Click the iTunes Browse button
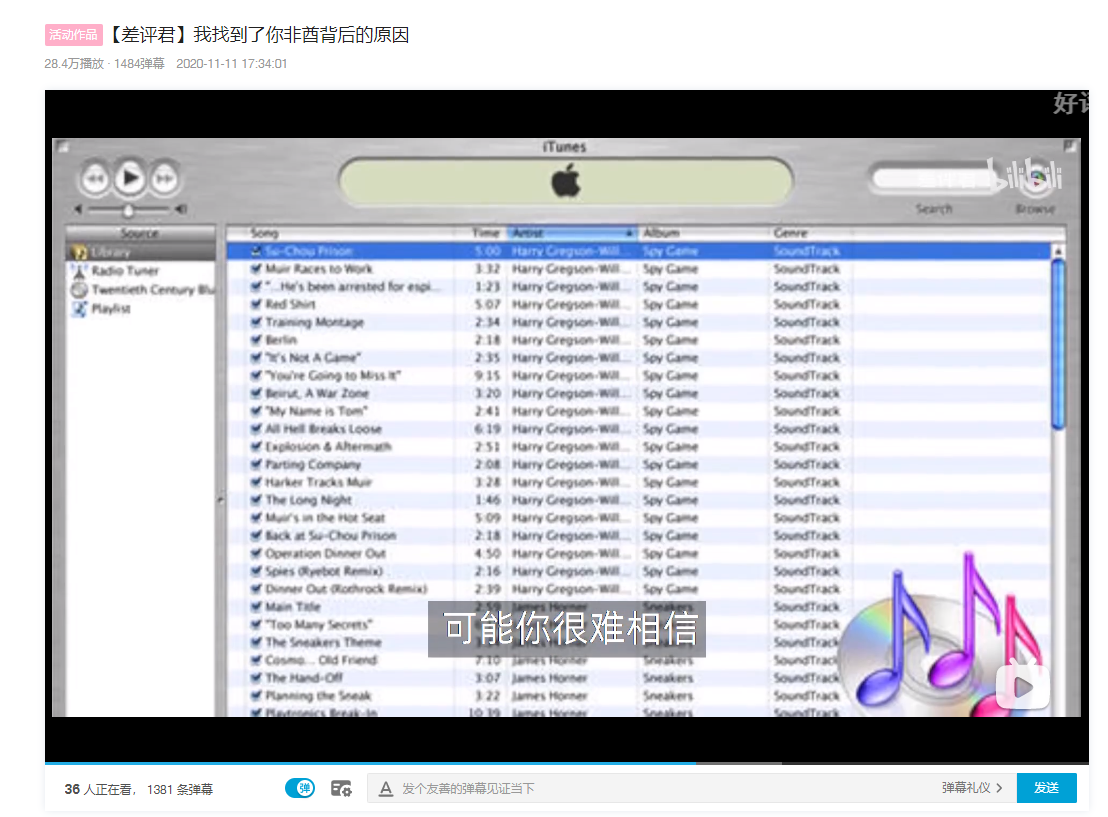 click(x=1036, y=180)
